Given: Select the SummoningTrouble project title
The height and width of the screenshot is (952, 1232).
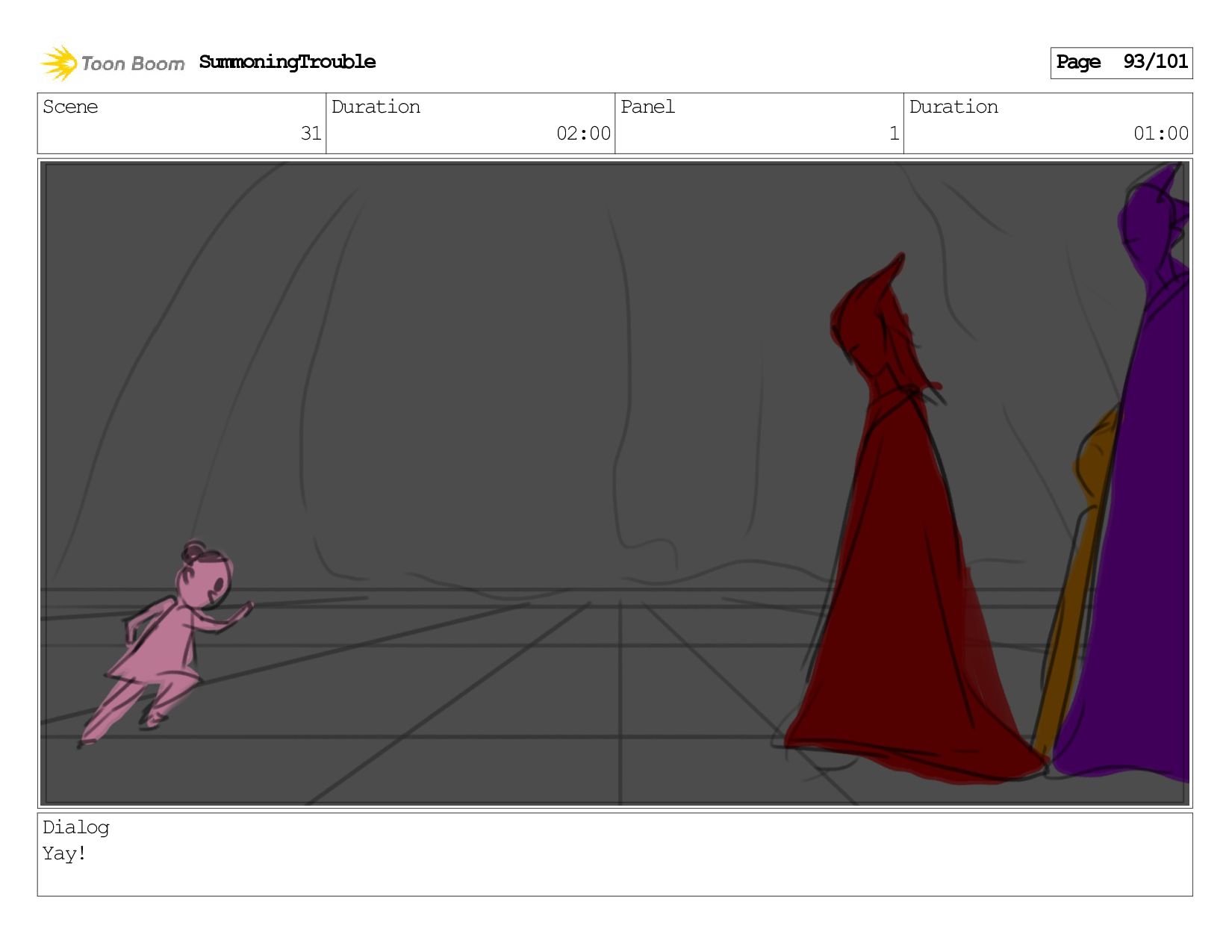Looking at the screenshot, I should (287, 62).
